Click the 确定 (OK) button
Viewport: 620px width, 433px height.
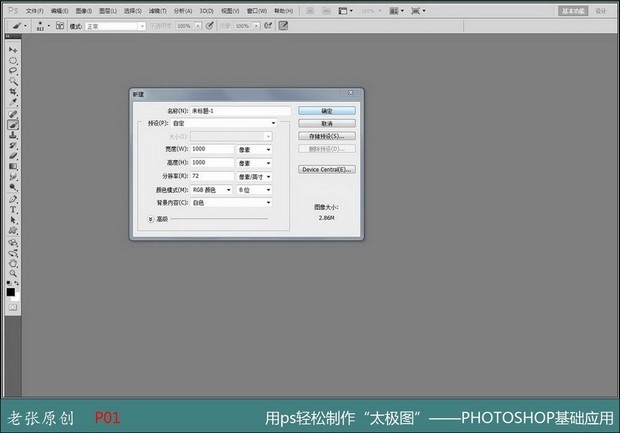tap(327, 111)
